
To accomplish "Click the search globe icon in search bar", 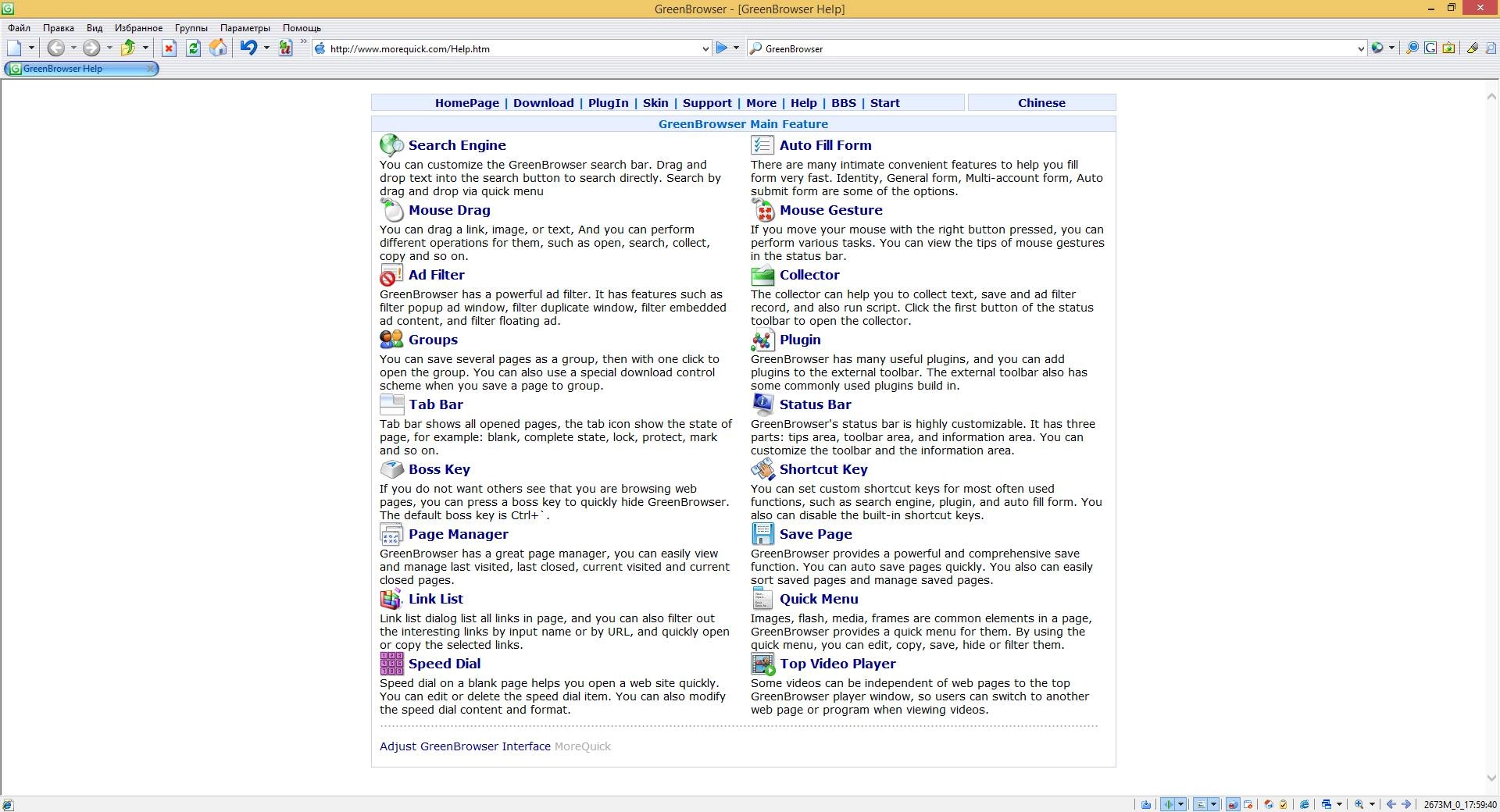I will click(x=1377, y=48).
